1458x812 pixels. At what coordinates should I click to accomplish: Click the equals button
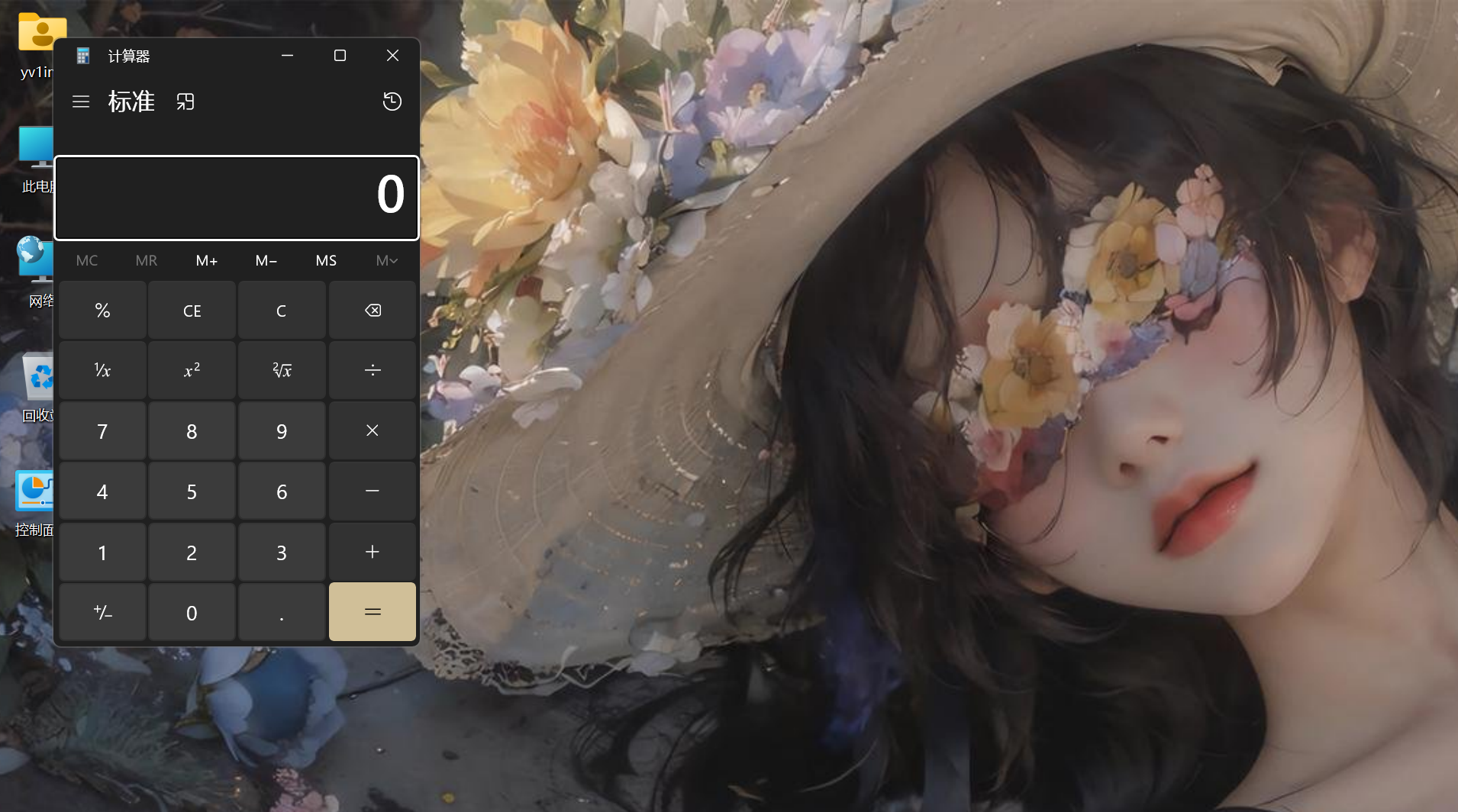click(372, 612)
